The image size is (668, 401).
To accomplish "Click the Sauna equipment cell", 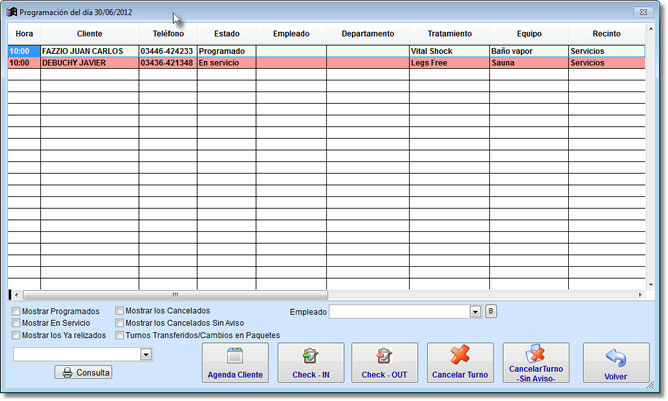I will point(529,63).
